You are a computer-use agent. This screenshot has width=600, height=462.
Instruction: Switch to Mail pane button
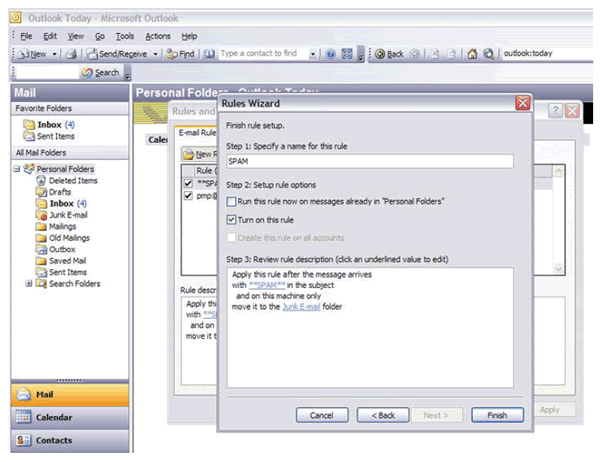point(70,395)
